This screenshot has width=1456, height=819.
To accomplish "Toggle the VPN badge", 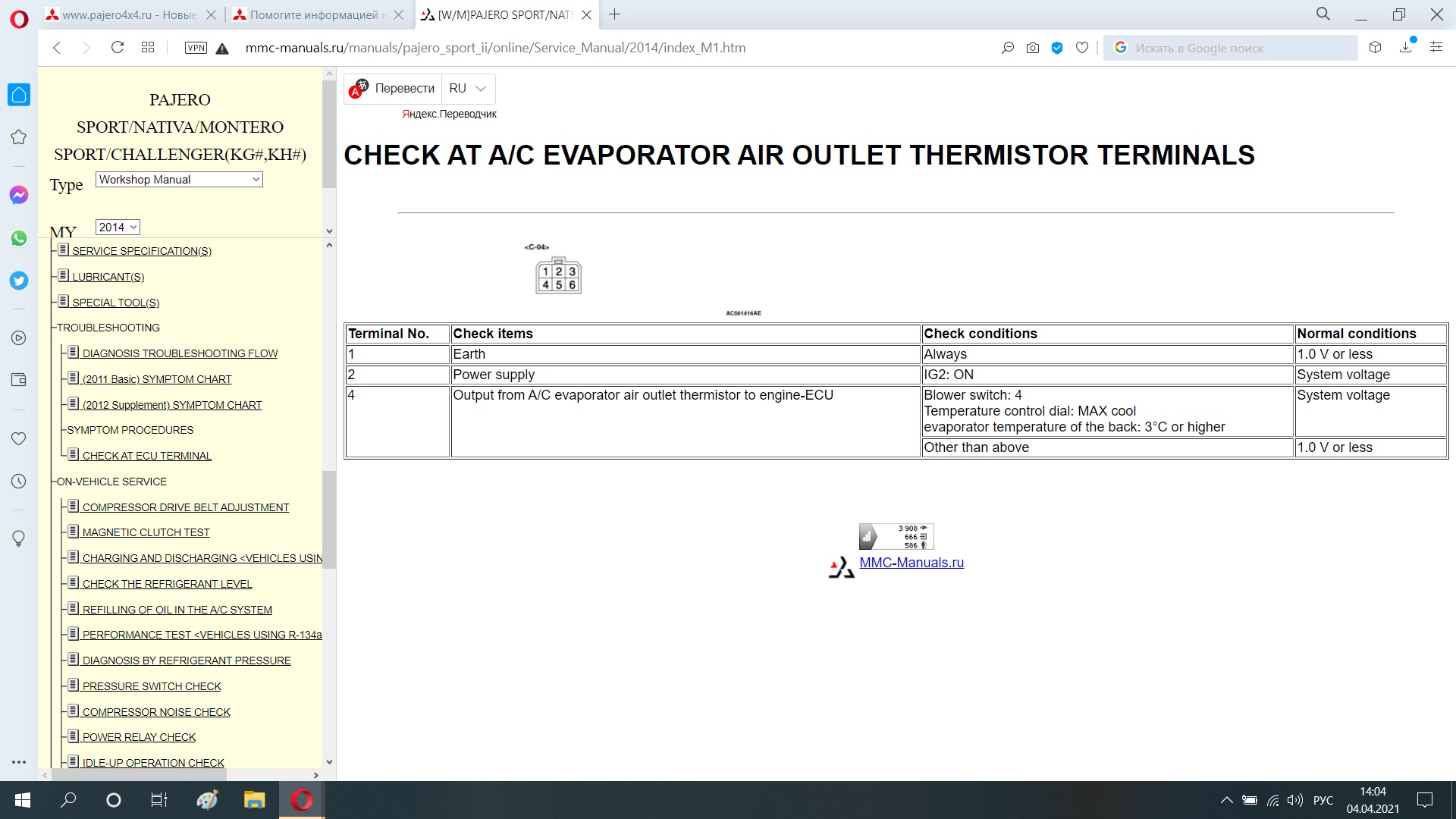I will [x=196, y=48].
